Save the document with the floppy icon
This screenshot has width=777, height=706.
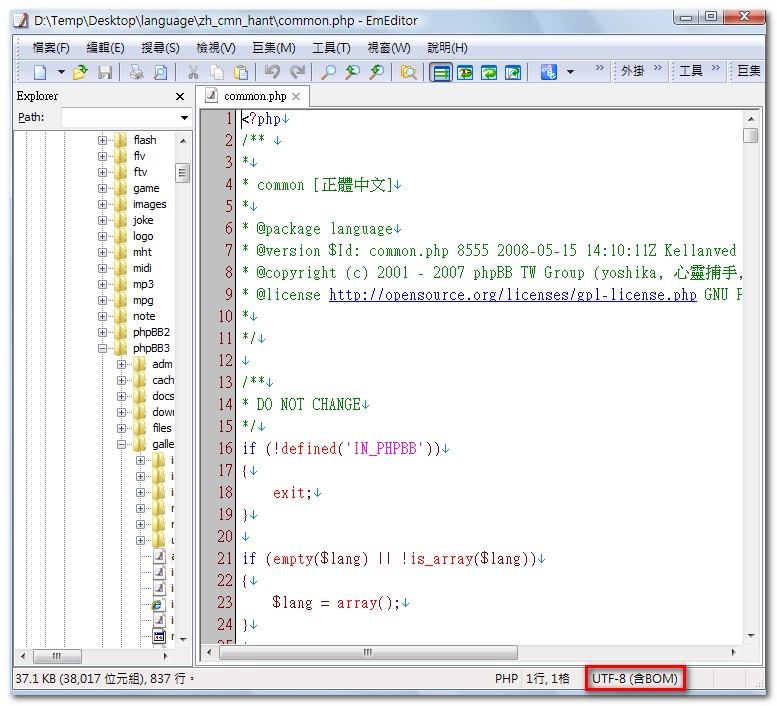click(x=105, y=72)
